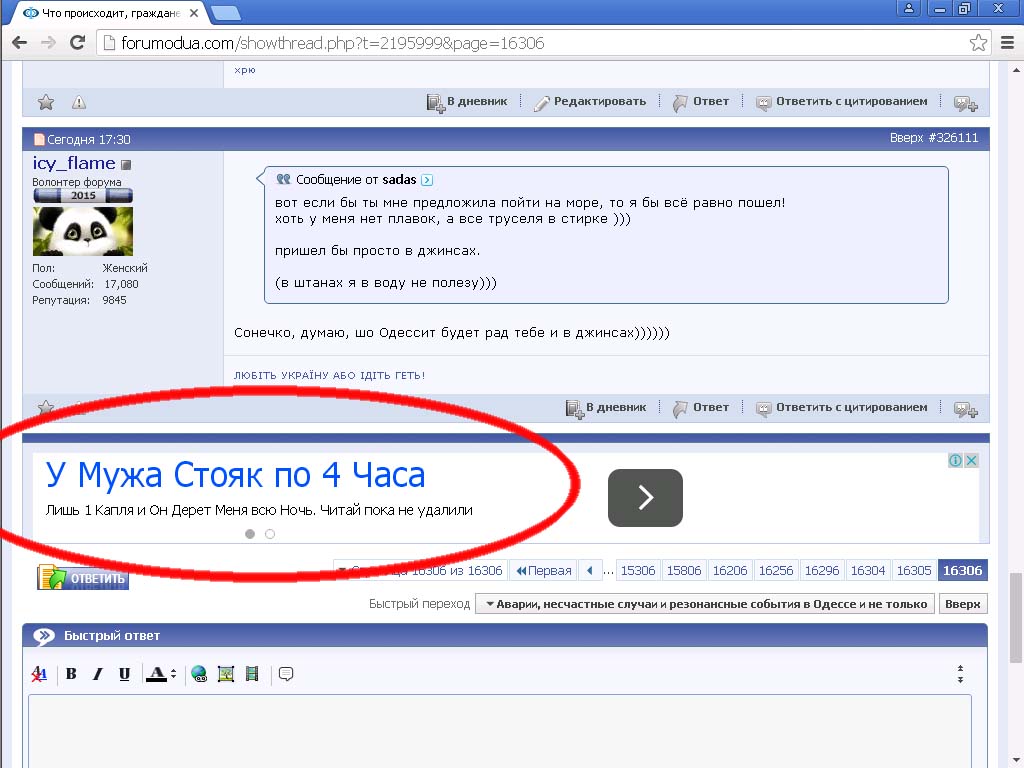Click the ad's next arrow button

(x=645, y=497)
